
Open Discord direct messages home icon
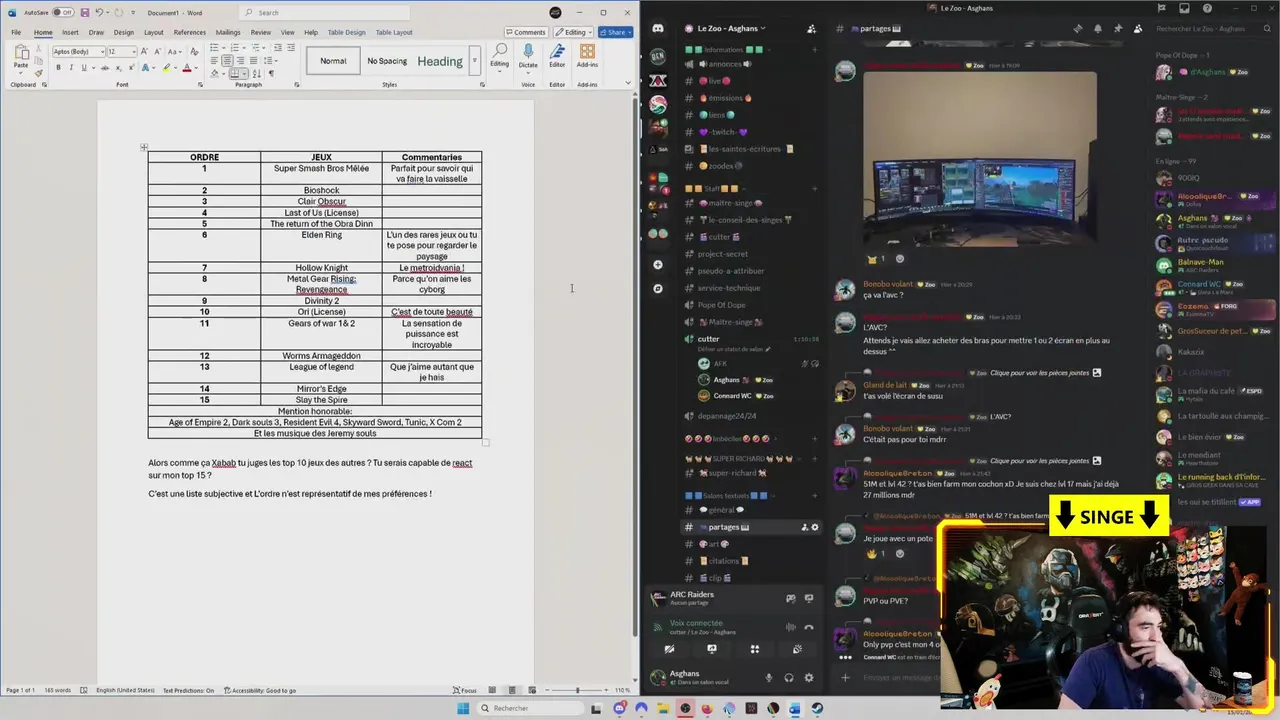click(x=657, y=28)
